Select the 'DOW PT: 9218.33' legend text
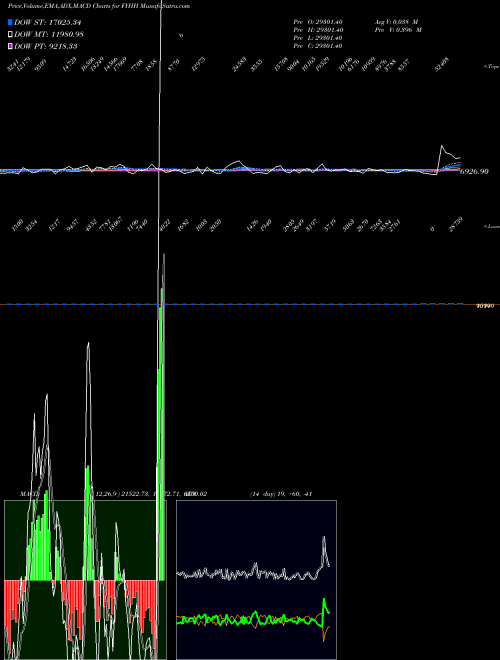500x660 pixels. [x=46, y=46]
